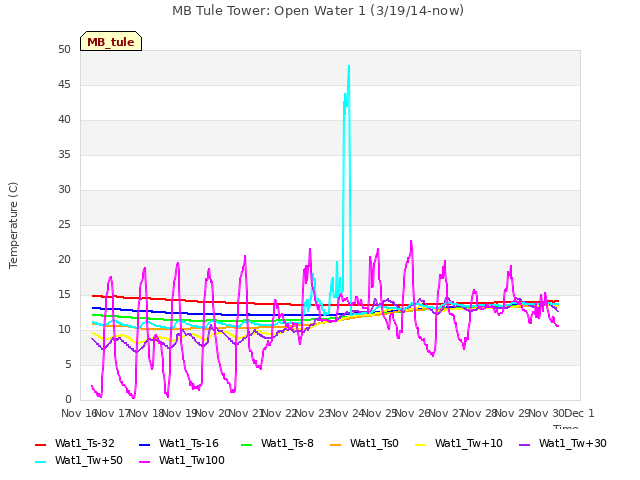Click the Nov 16 x-axis tick label
Screen dimensions: 640x480
(80, 413)
